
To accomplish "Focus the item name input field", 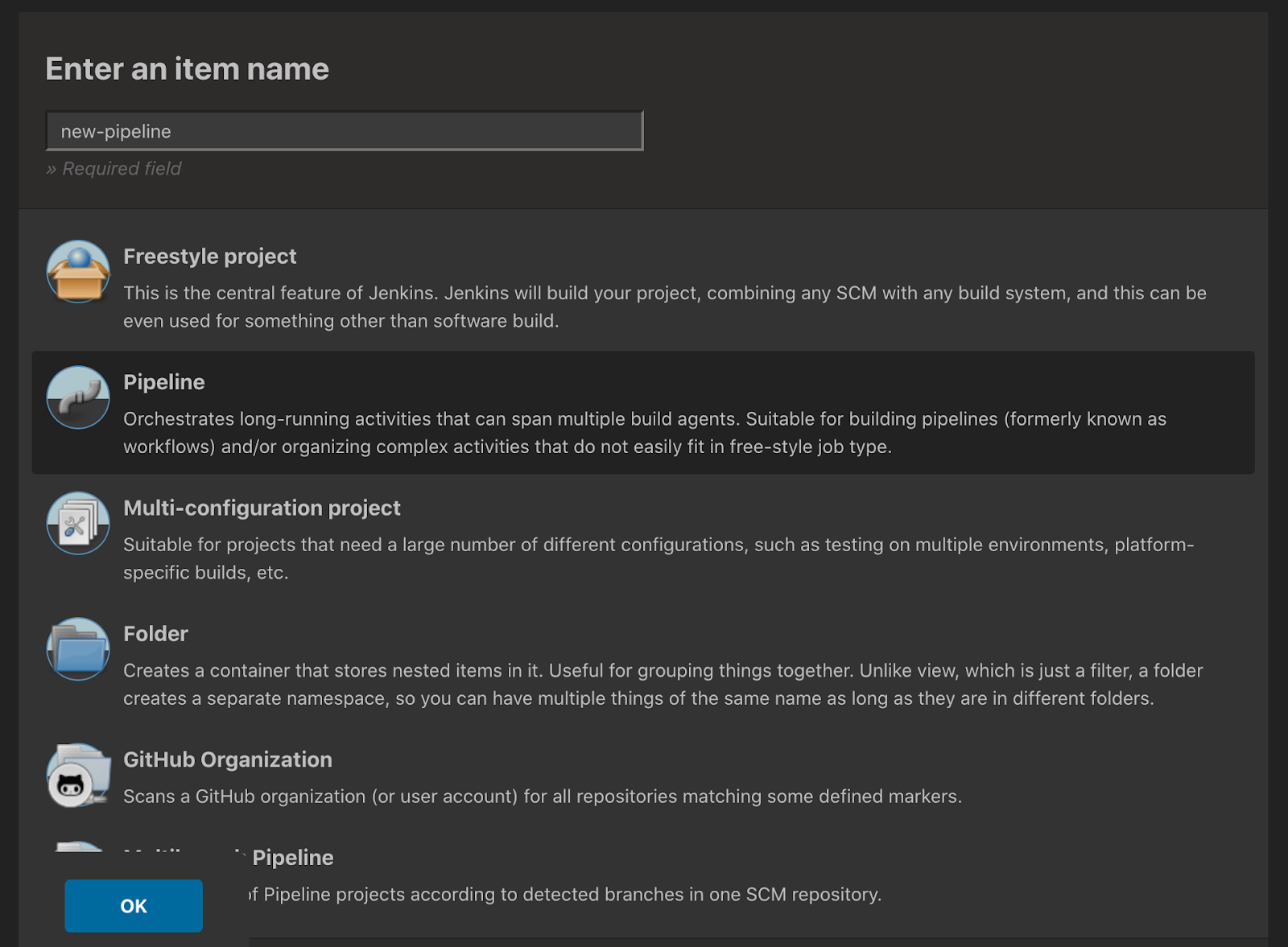I will (345, 131).
